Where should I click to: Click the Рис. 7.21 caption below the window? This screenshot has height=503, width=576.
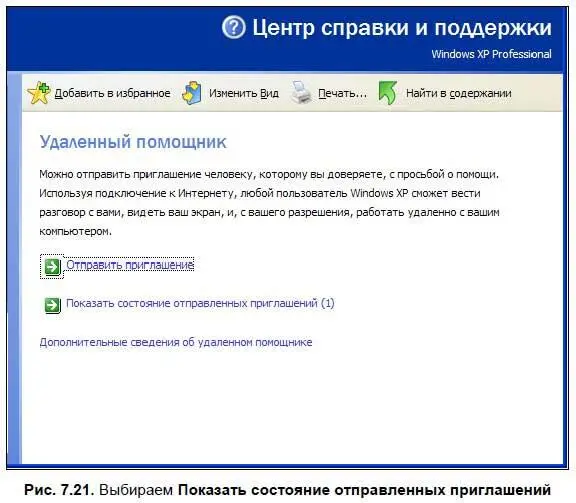pos(288,490)
